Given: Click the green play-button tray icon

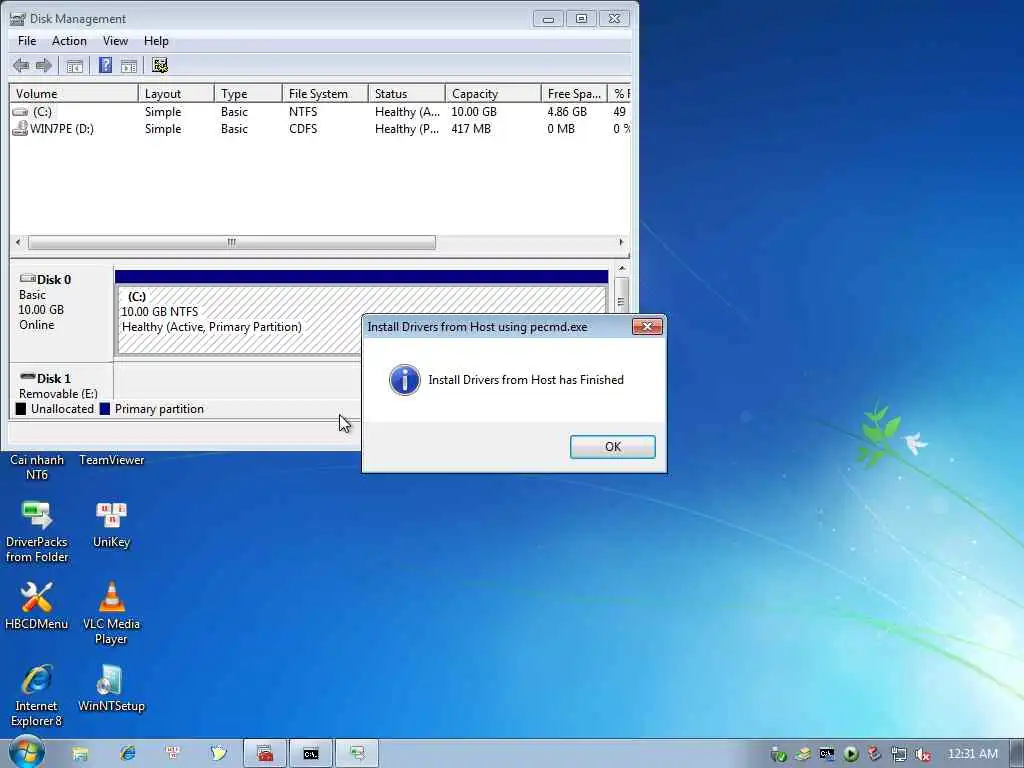Looking at the screenshot, I should (851, 754).
